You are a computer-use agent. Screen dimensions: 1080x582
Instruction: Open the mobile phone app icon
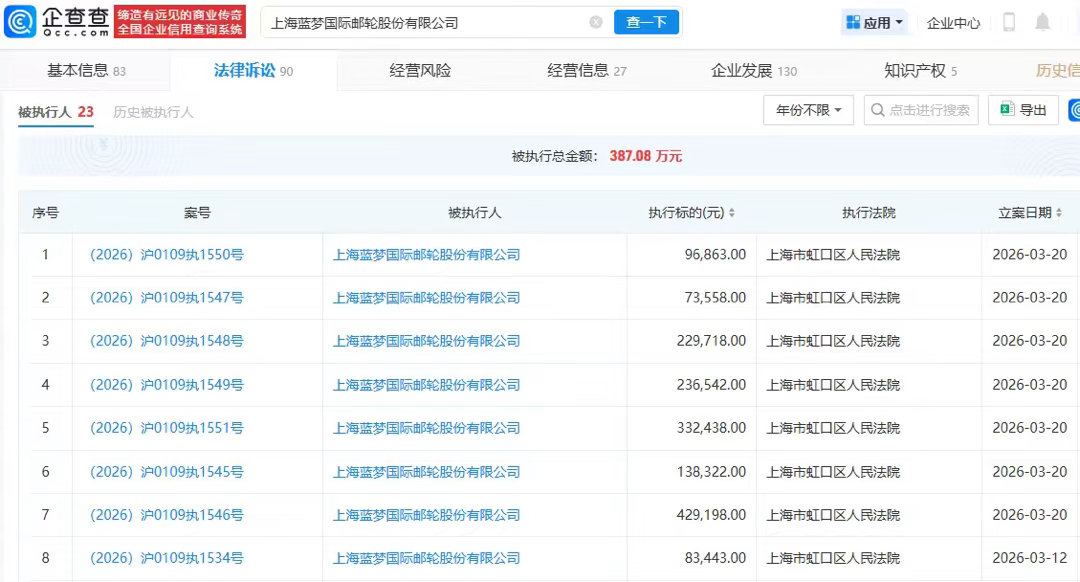[x=1009, y=22]
